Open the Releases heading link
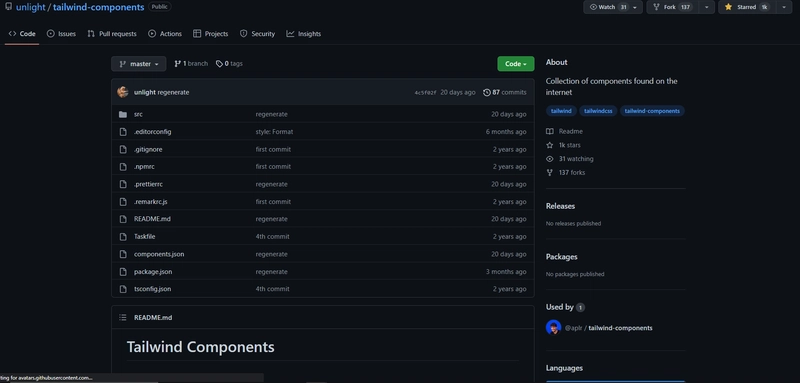 [560, 206]
